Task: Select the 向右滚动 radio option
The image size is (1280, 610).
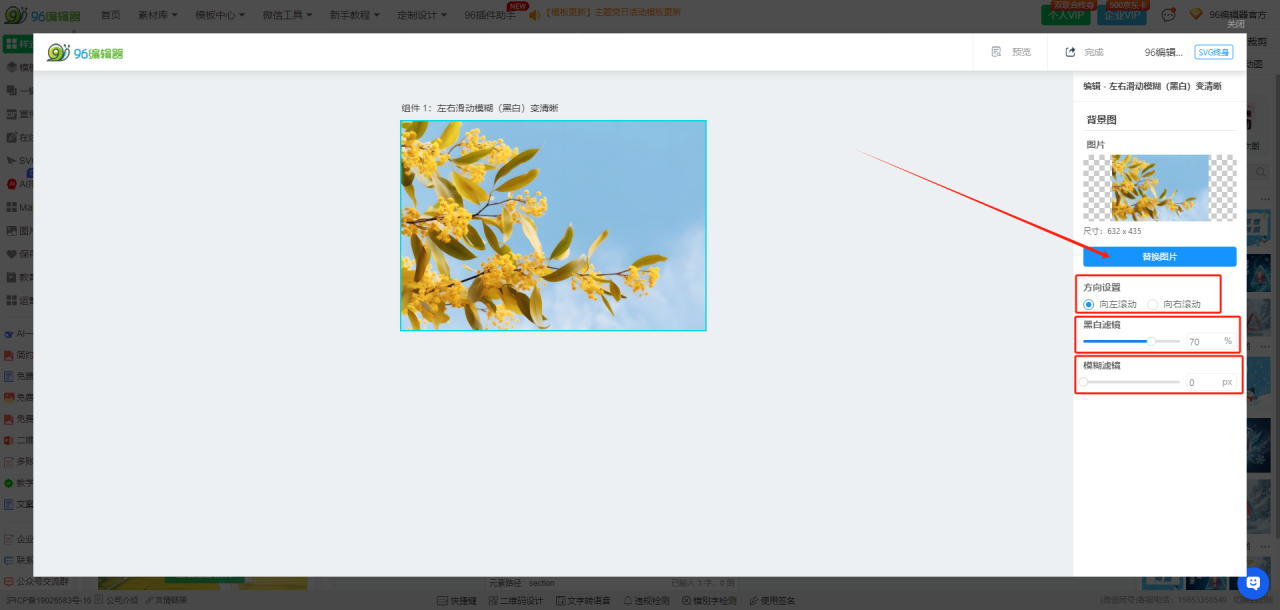Action: point(1153,304)
